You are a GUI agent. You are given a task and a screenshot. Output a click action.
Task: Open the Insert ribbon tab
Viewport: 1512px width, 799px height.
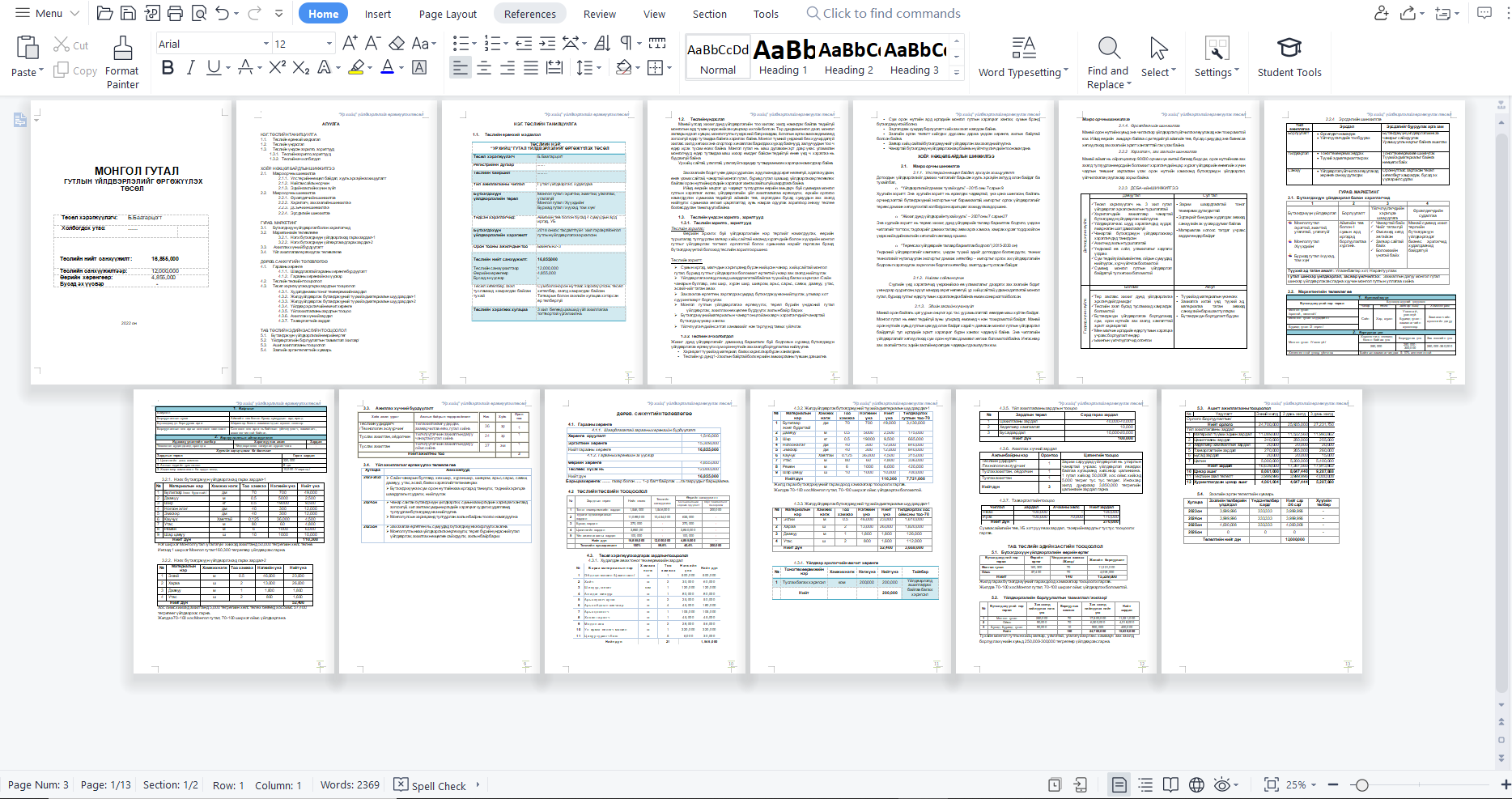pyautogui.click(x=377, y=14)
